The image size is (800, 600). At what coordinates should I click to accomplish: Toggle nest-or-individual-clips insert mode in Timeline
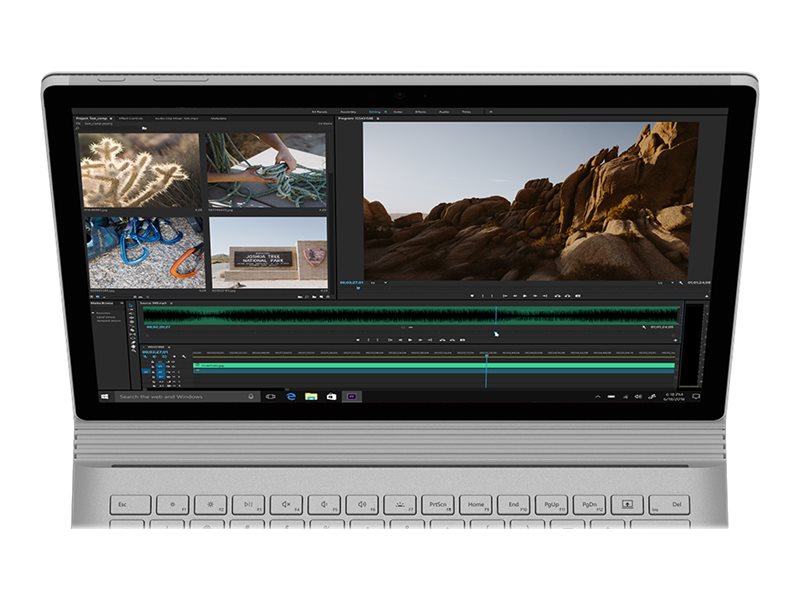[145, 357]
